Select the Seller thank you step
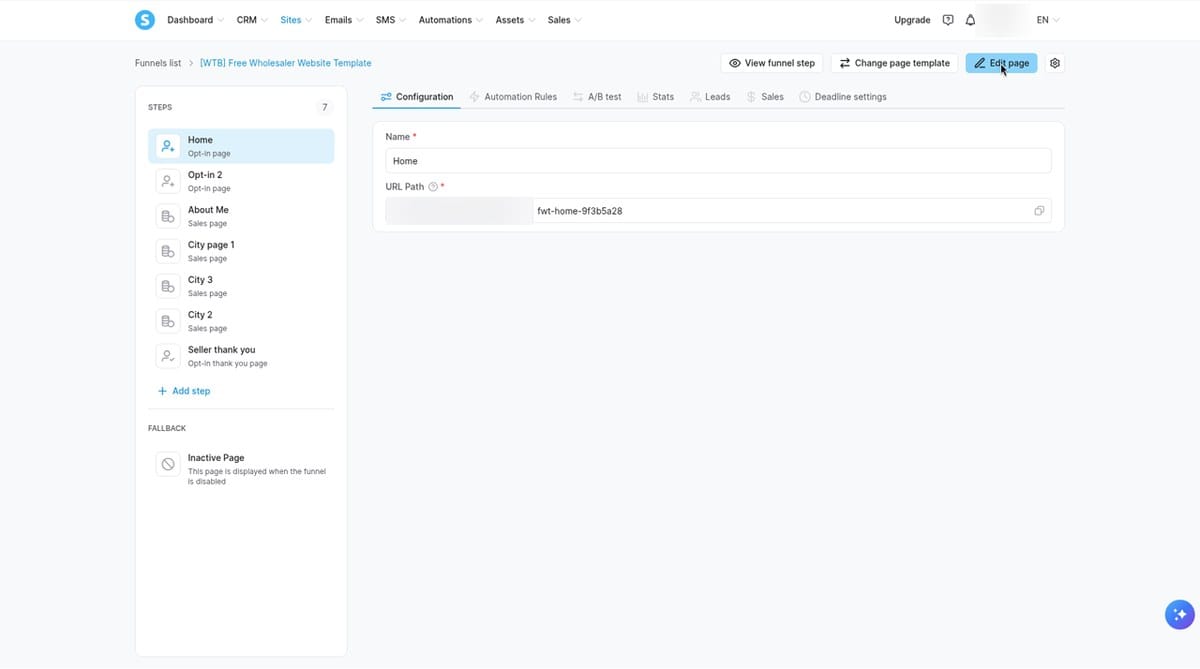 point(241,356)
